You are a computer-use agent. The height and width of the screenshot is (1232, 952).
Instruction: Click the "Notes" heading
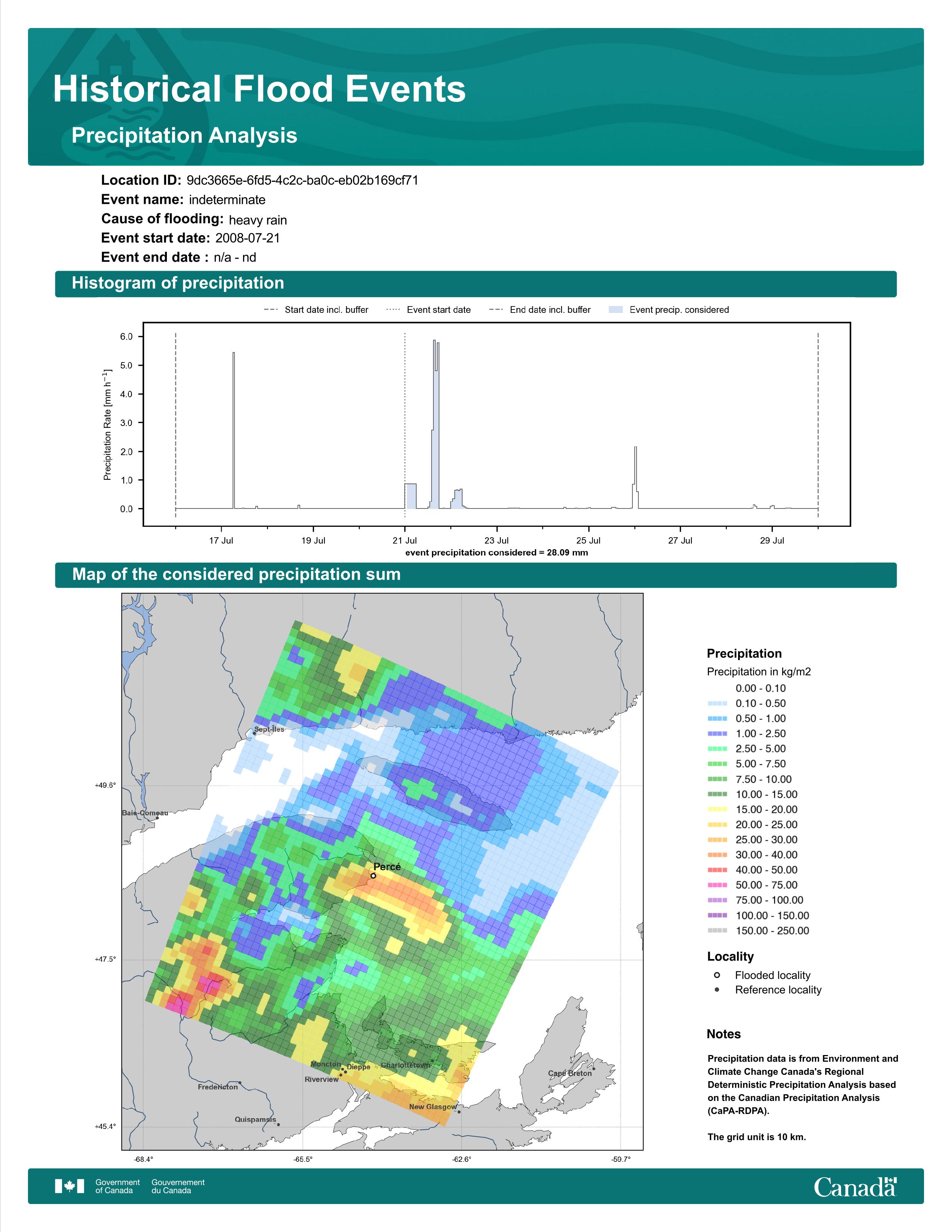pyautogui.click(x=724, y=1034)
